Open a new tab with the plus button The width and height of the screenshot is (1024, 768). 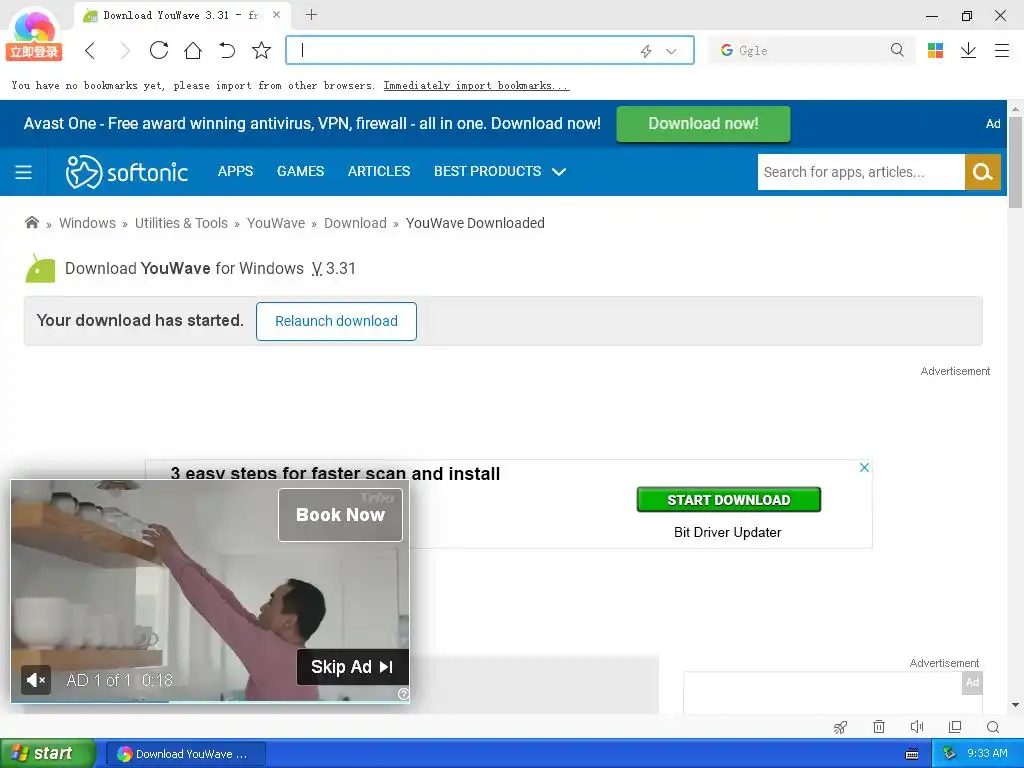312,14
